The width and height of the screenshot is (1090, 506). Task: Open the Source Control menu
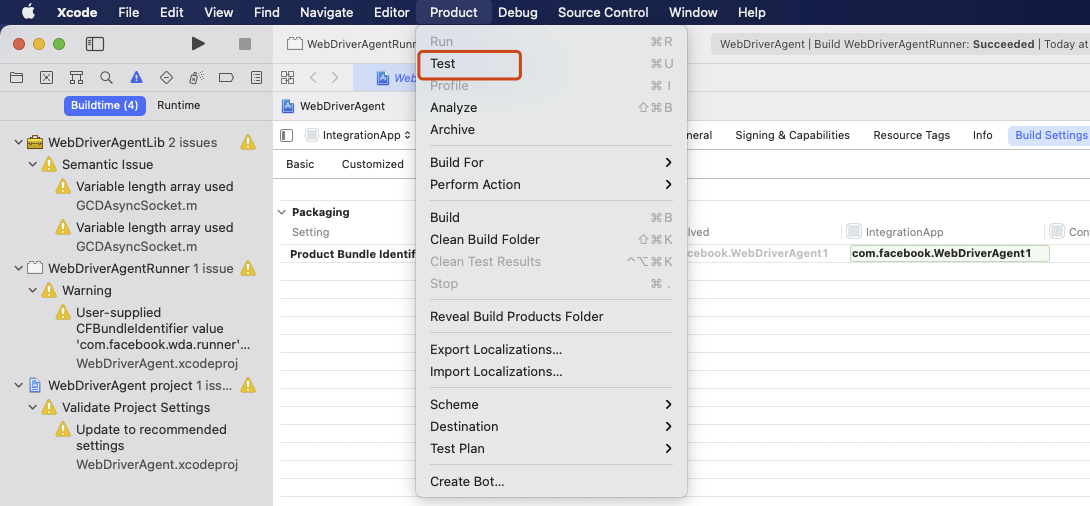click(603, 12)
